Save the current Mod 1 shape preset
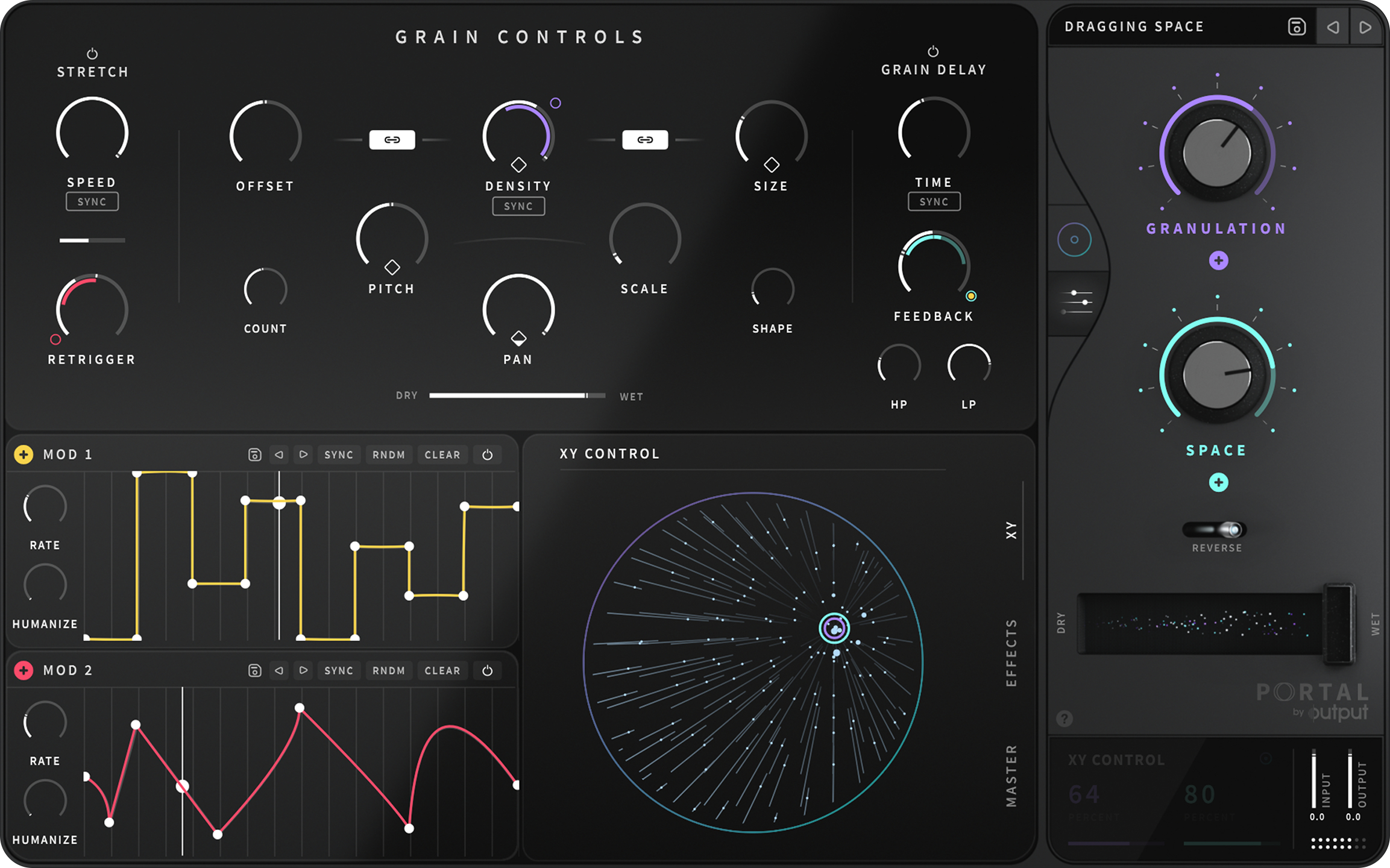This screenshot has height=868, width=1390. 254,454
